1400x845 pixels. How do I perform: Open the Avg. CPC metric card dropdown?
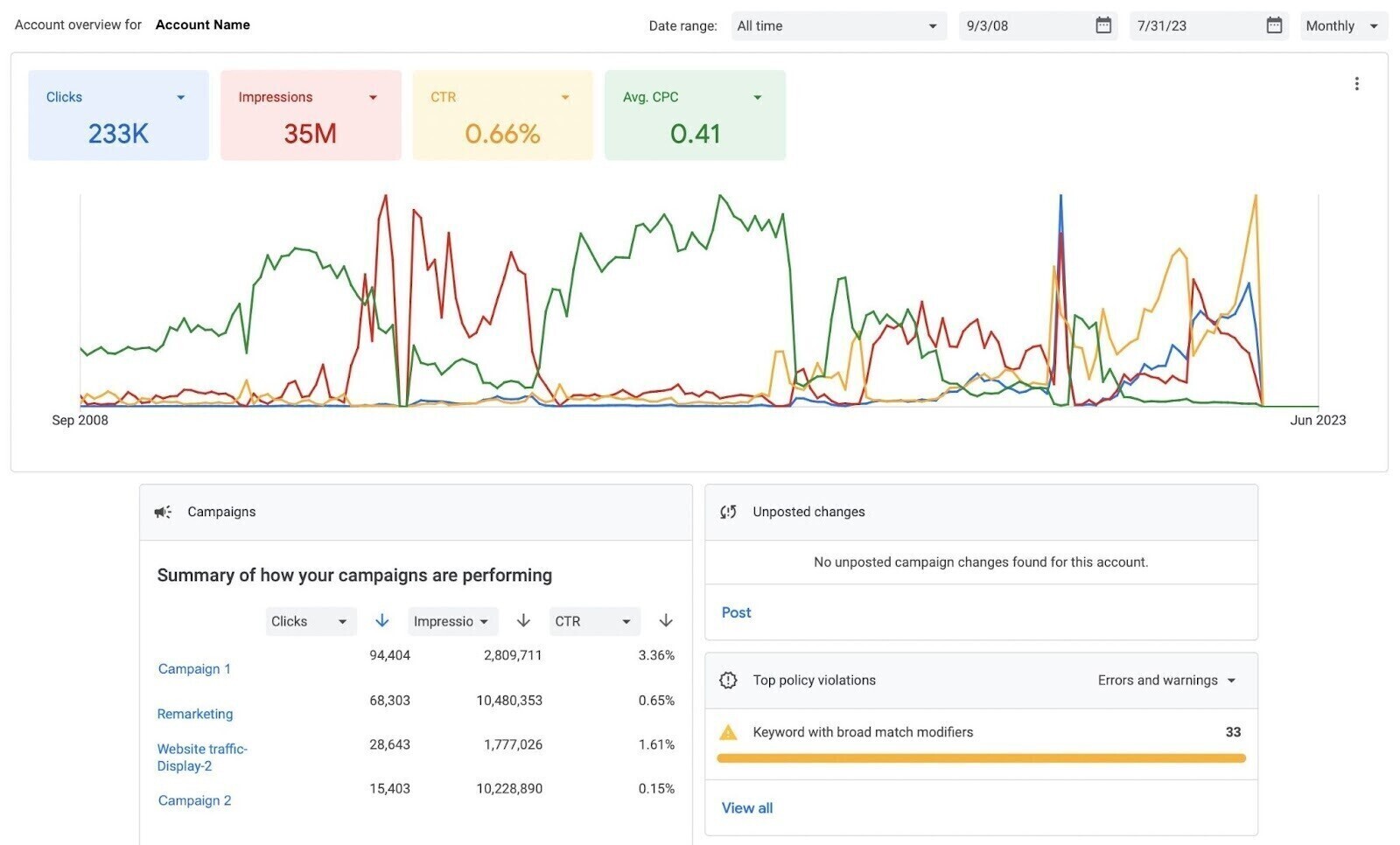[x=758, y=97]
